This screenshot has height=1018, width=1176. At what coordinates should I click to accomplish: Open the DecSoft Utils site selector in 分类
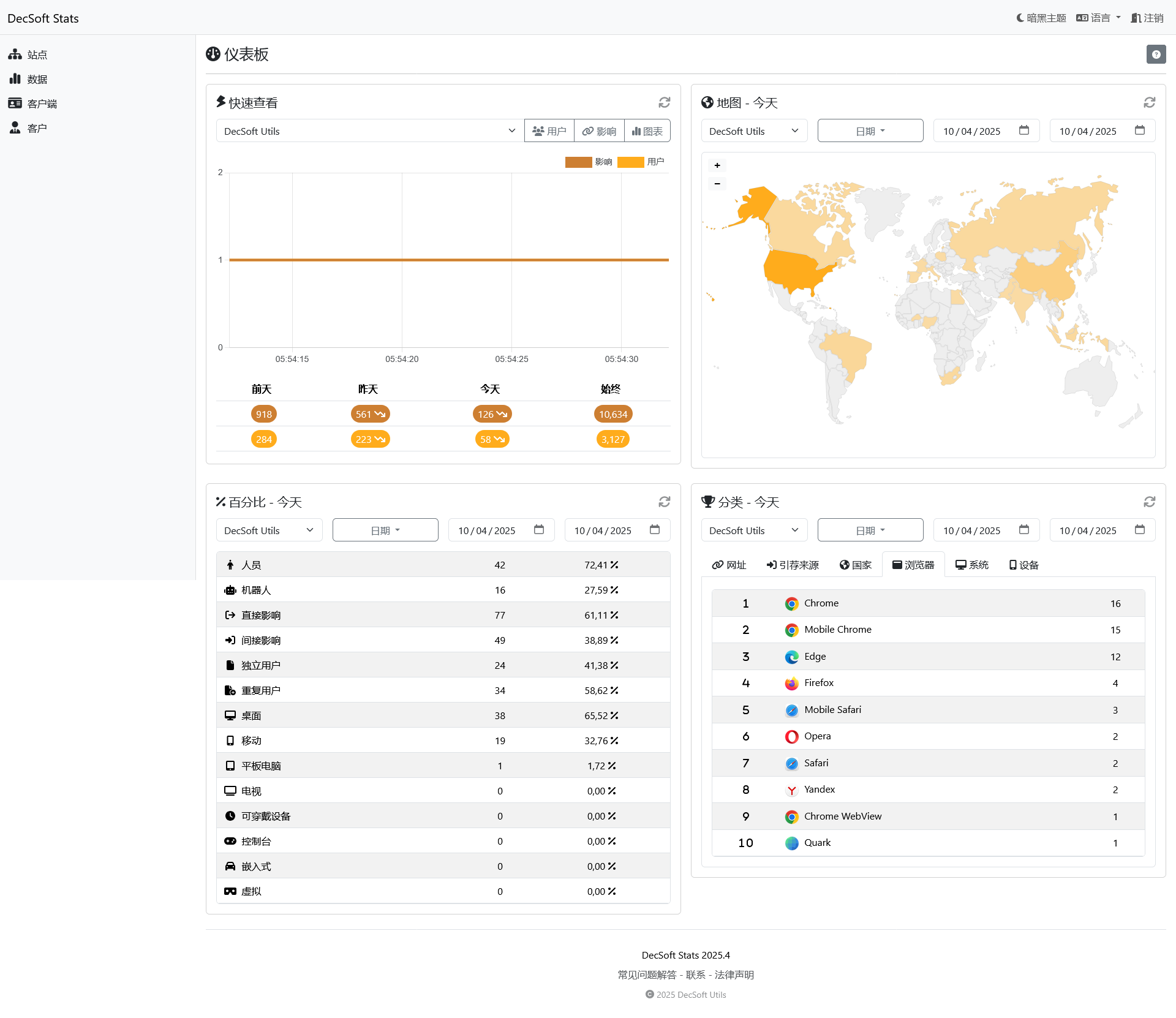tap(754, 530)
